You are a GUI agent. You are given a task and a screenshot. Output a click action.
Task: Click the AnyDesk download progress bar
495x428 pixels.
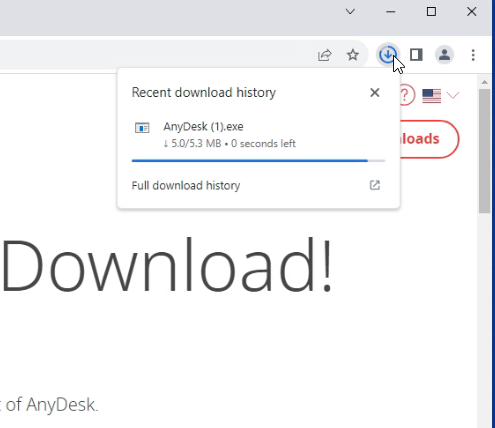258,161
